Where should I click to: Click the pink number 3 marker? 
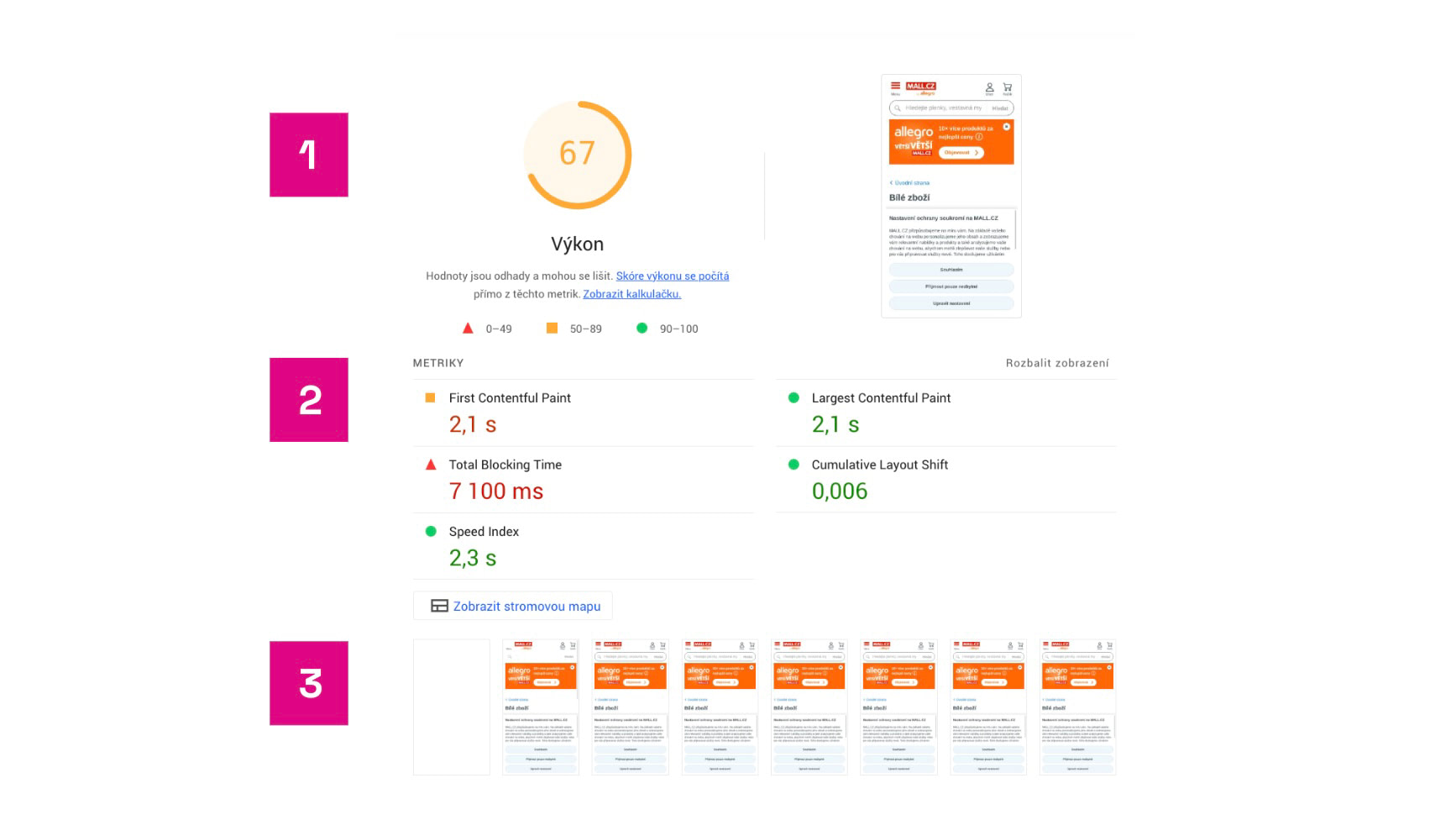click(309, 683)
